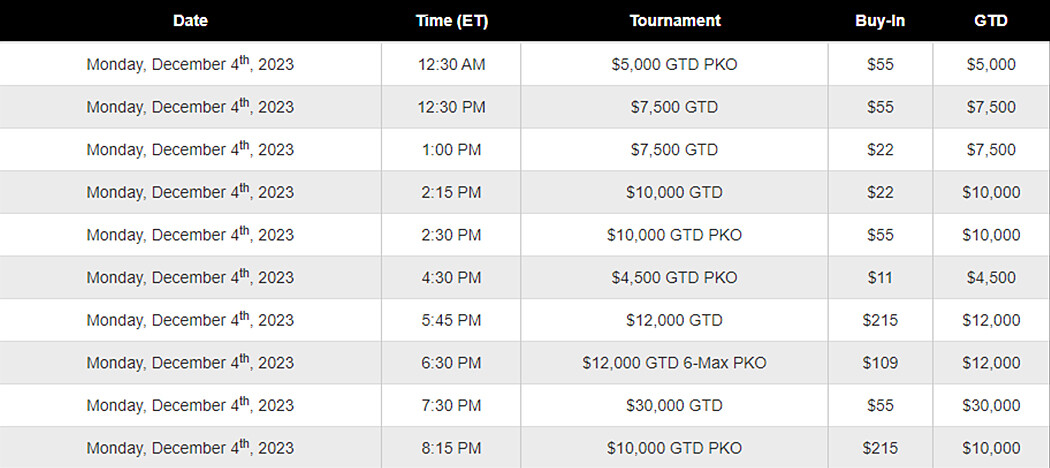Select the $30,000 guarantee amount in GTD column
The width and height of the screenshot is (1050, 468).
[x=991, y=405]
